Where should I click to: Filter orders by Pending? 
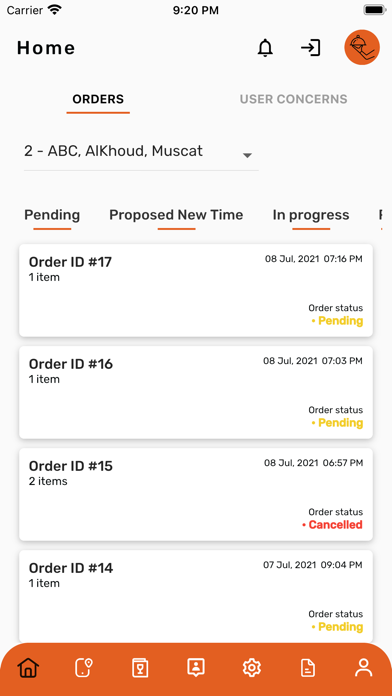[52, 215]
